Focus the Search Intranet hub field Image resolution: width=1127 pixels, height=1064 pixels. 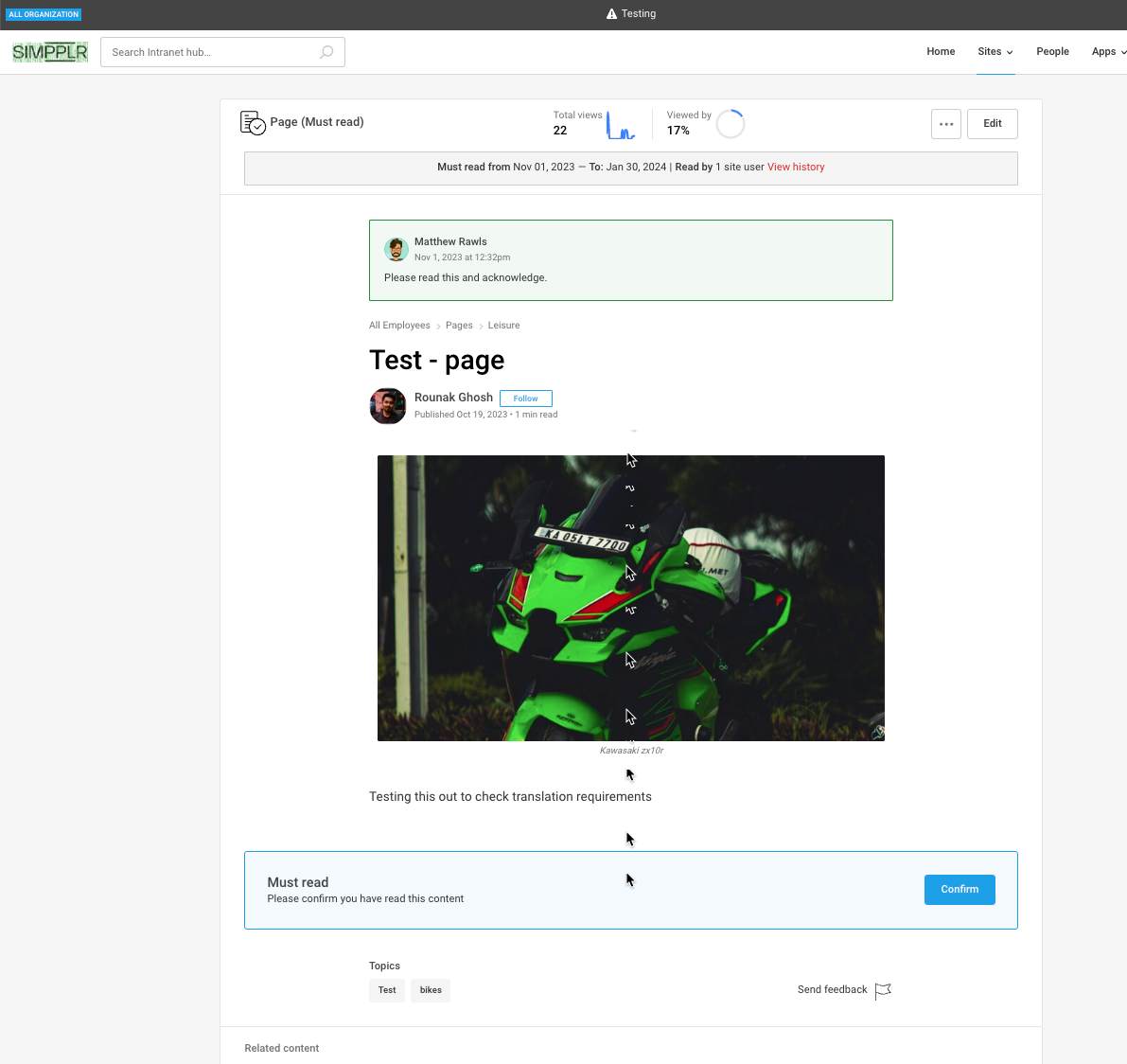(x=222, y=52)
